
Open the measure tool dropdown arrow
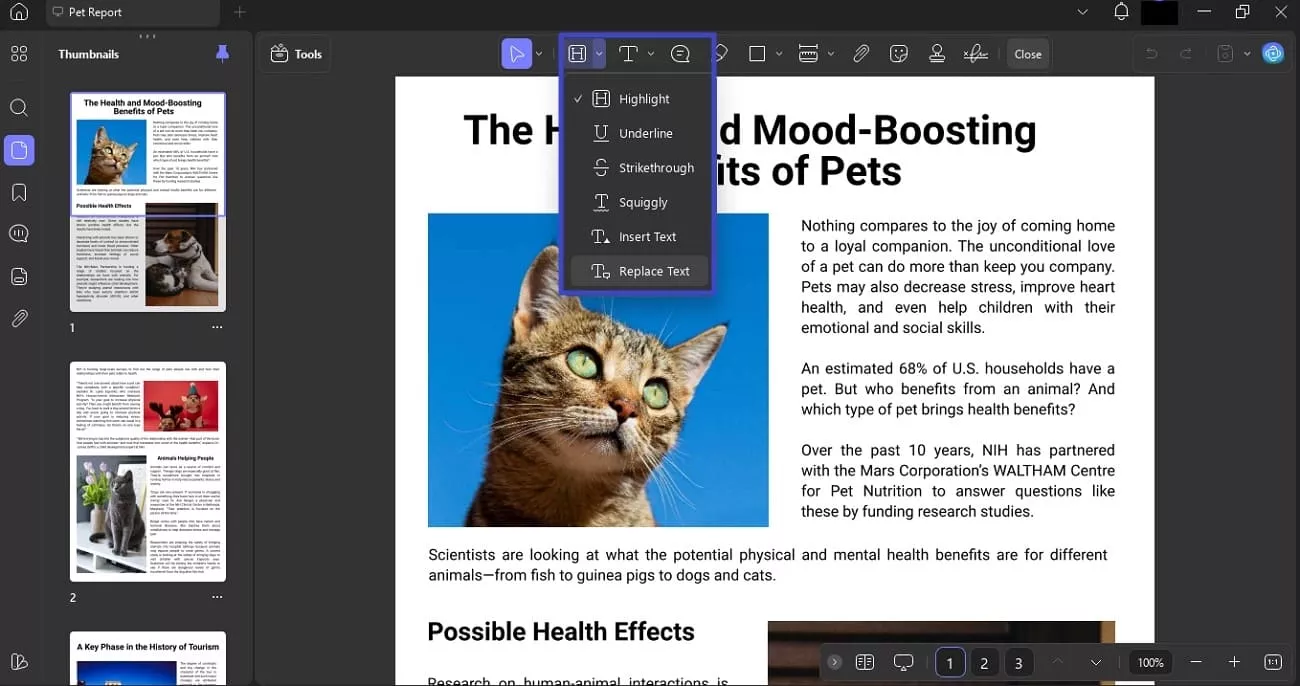pyautogui.click(x=831, y=54)
